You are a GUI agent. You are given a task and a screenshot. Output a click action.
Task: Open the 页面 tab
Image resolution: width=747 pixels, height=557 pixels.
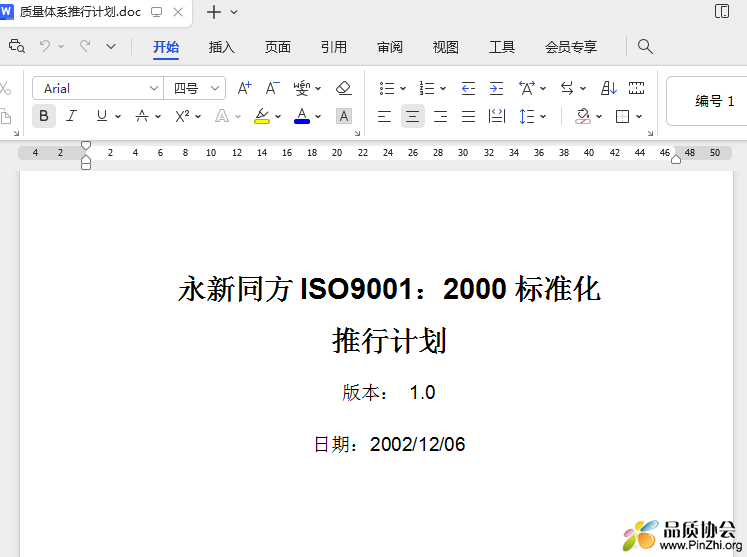click(x=278, y=47)
